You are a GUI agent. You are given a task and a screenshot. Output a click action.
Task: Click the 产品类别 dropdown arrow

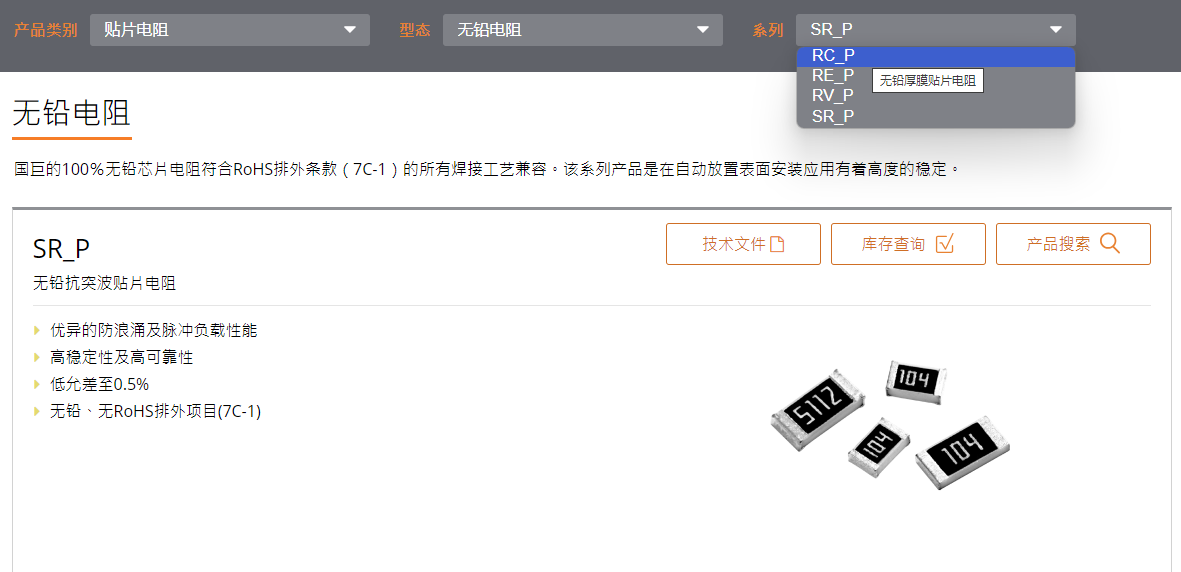coord(349,30)
